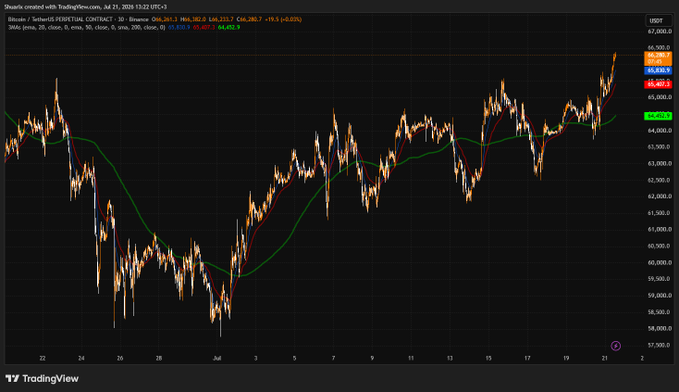Click the red 65,407.3 value in legend

pyautogui.click(x=204, y=27)
